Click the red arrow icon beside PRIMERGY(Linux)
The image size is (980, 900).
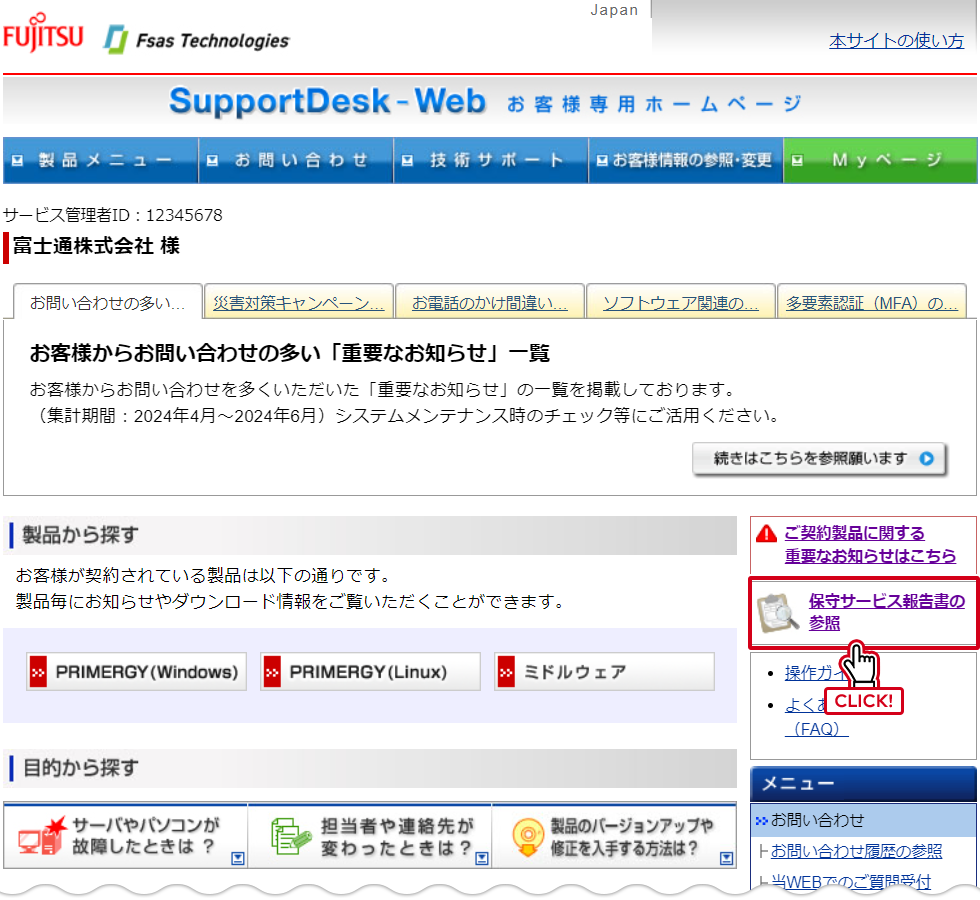tap(272, 672)
